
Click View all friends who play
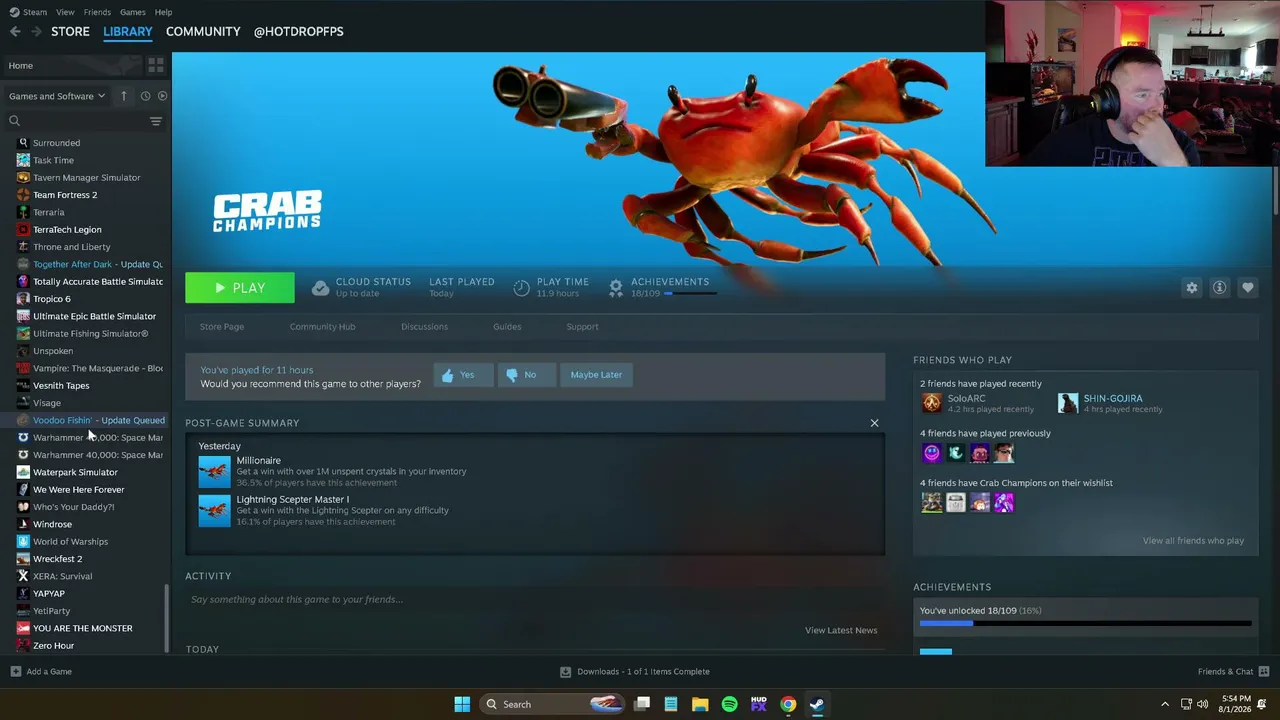click(x=1193, y=541)
